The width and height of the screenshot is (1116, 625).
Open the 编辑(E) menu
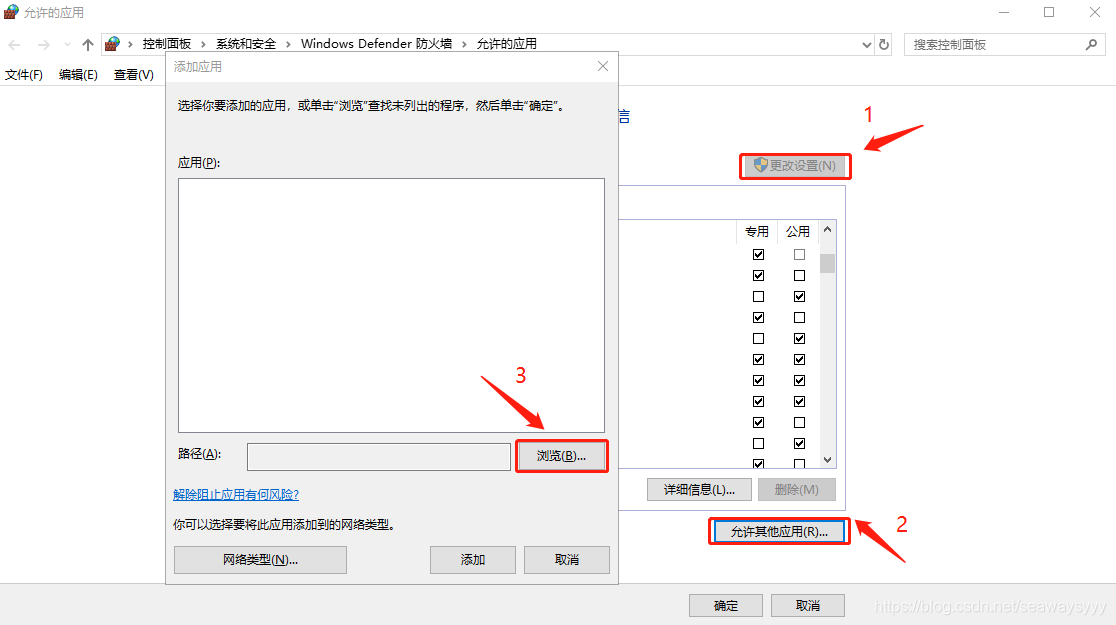[x=78, y=75]
